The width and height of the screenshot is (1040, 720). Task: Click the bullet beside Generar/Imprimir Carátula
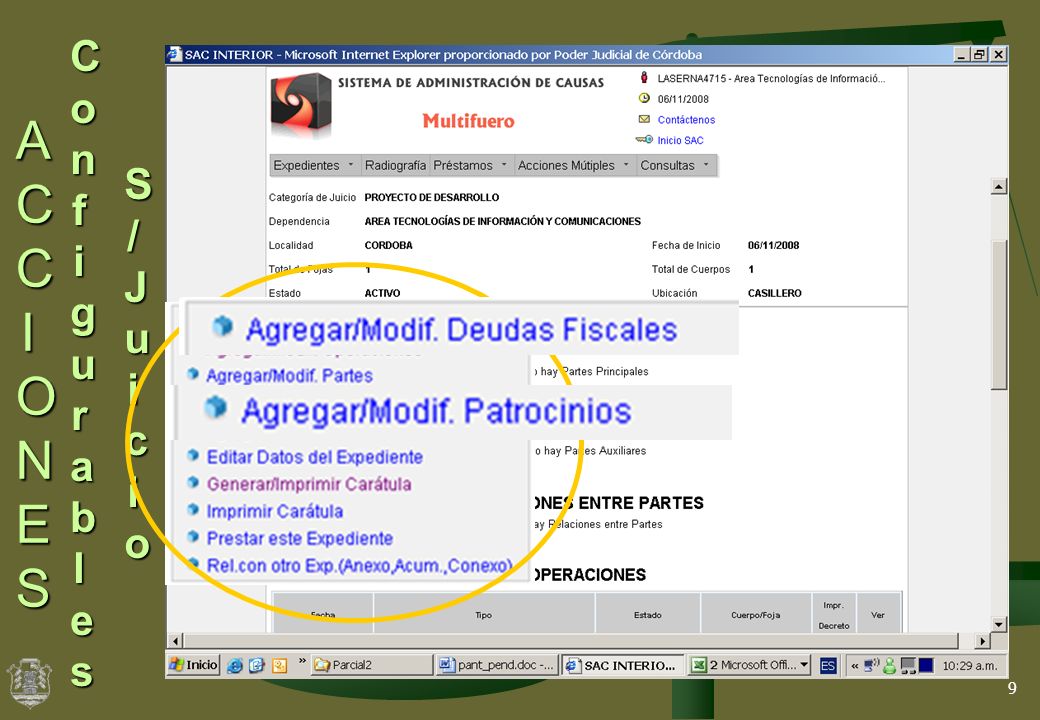coord(193,482)
